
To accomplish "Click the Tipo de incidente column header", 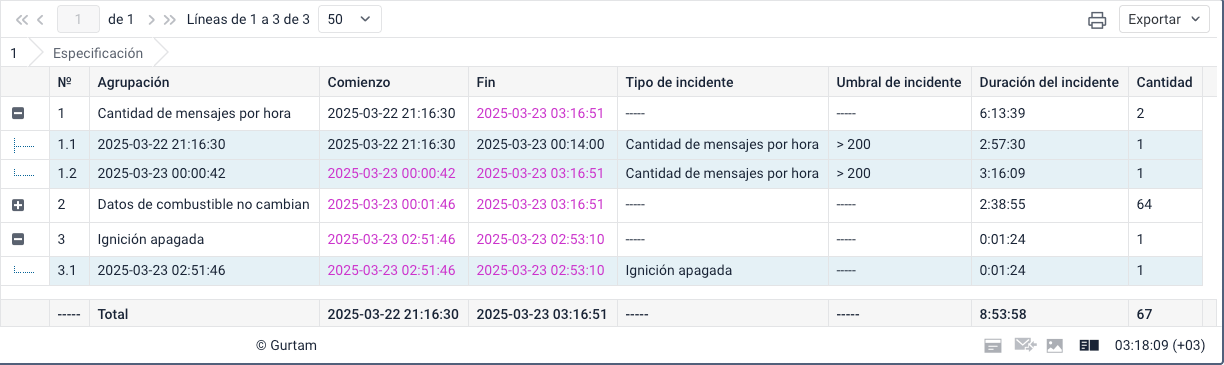I will (x=722, y=82).
